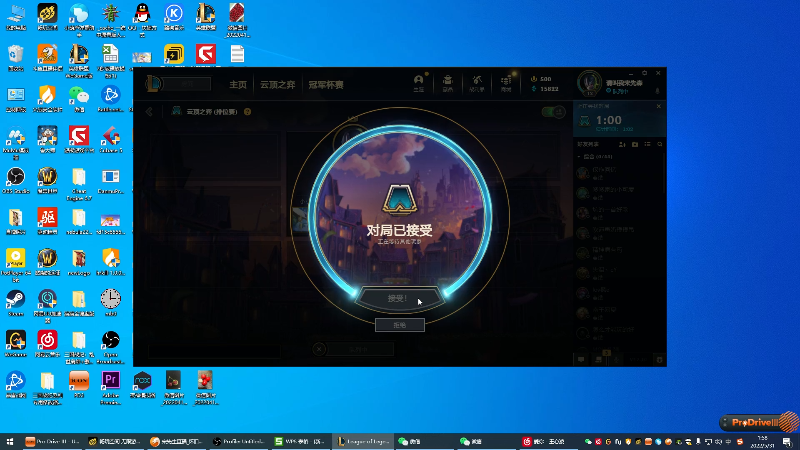The image size is (800, 450).
Task: Switch to the 云顶之弈 tab
Action: point(278,85)
